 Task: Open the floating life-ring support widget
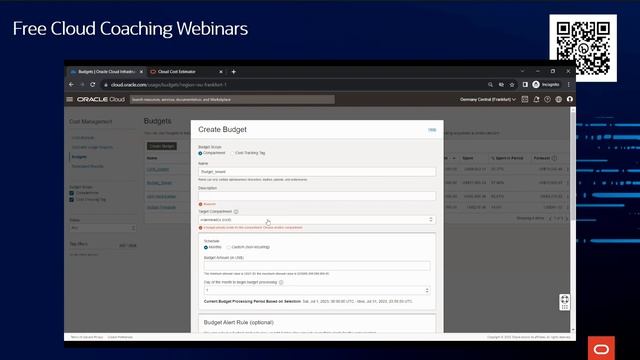coord(564,302)
